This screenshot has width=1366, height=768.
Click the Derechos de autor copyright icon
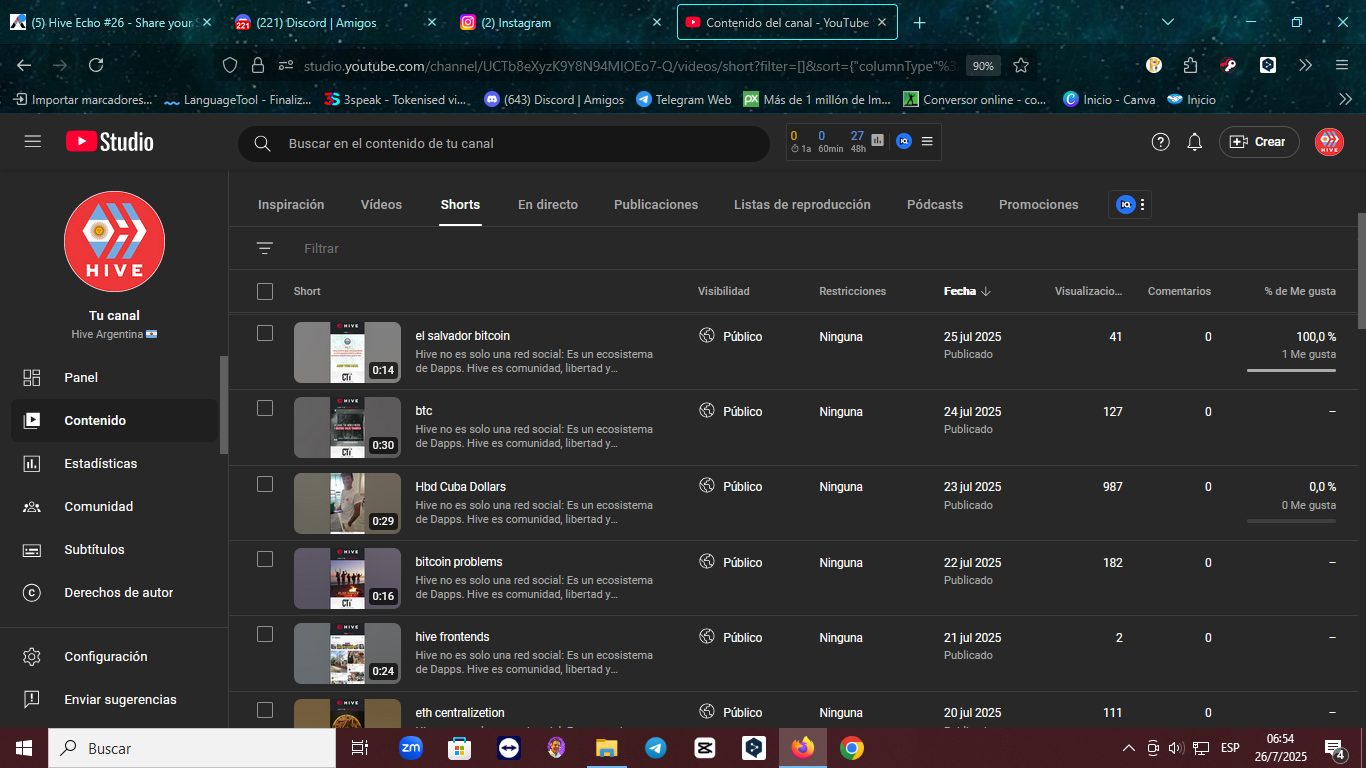32,592
